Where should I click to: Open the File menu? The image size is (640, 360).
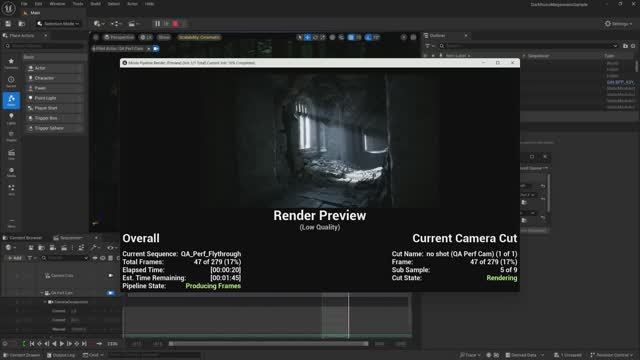tap(24, 4)
